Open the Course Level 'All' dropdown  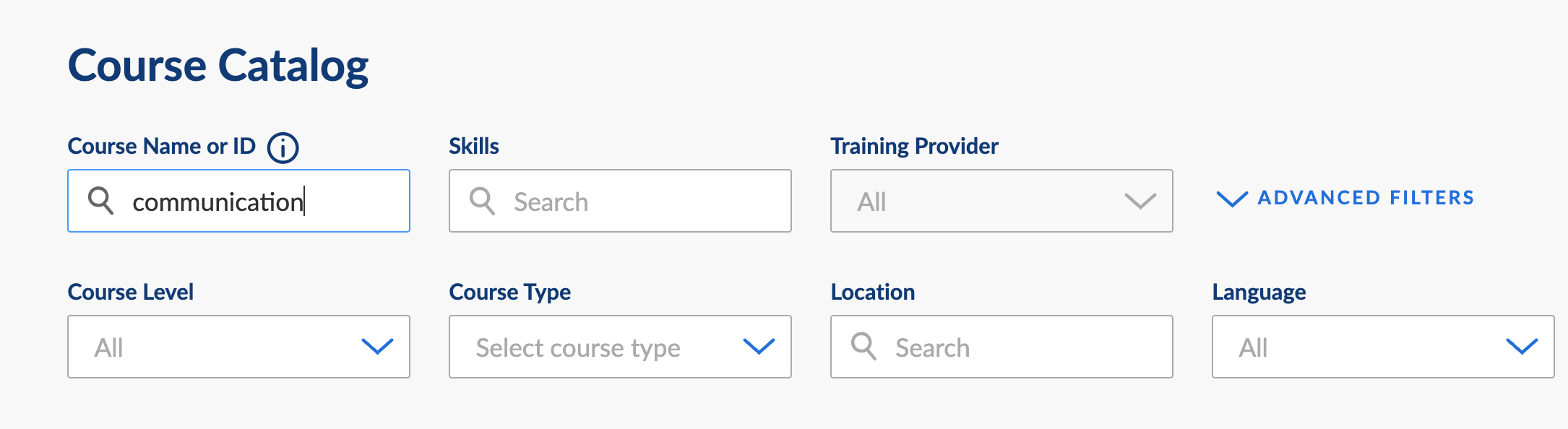tap(238, 347)
